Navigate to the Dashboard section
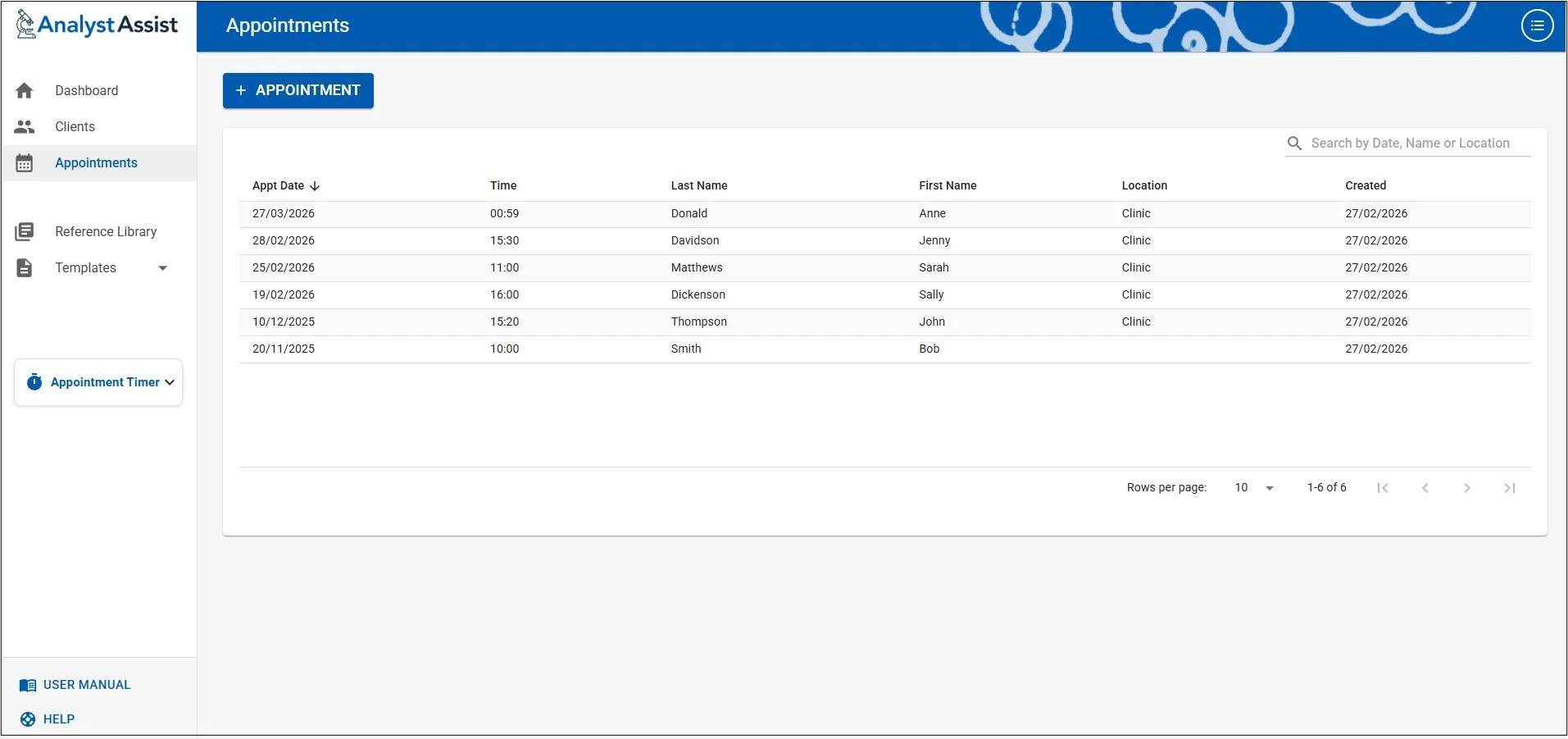The height and width of the screenshot is (739, 1568). point(86,90)
